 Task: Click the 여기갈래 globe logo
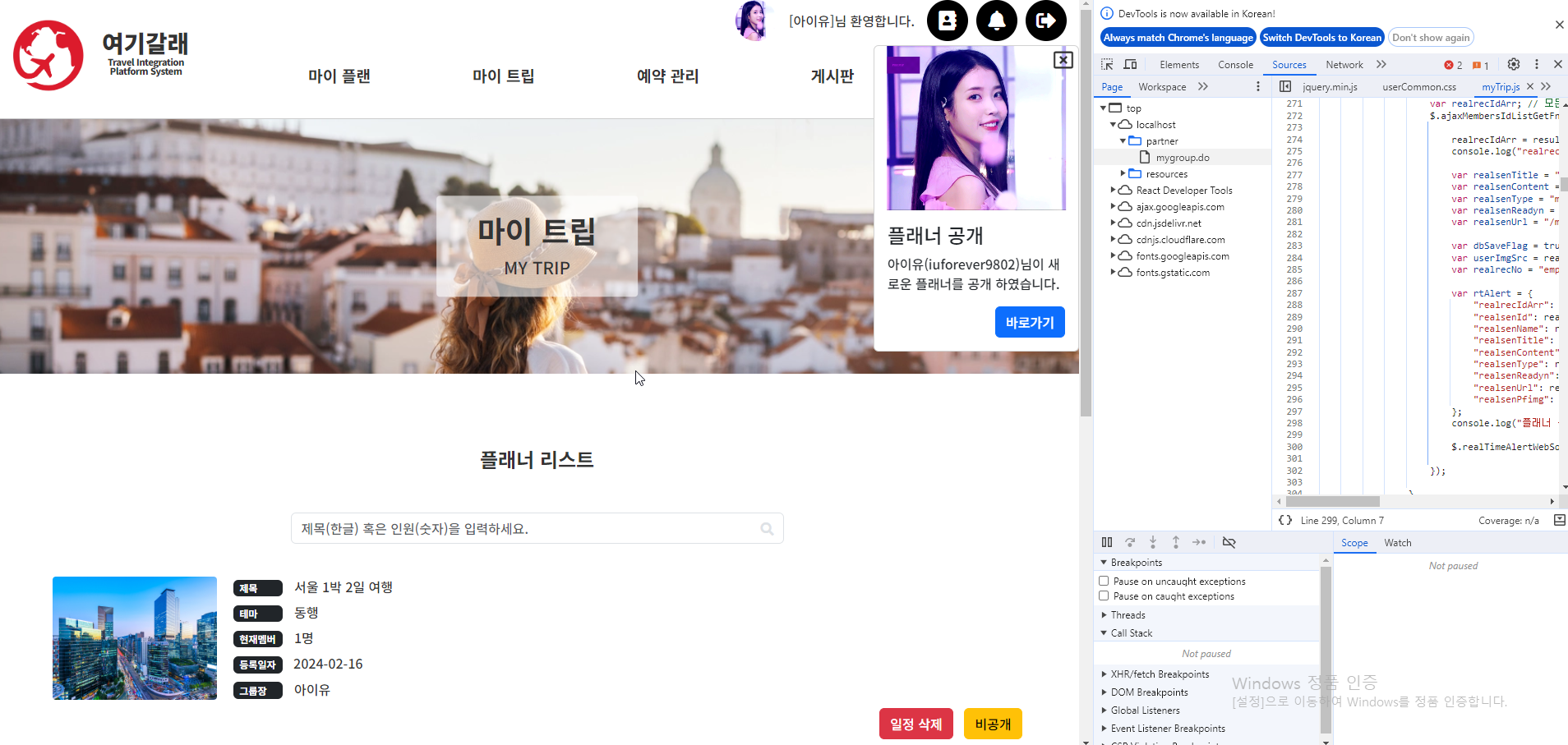tap(48, 55)
